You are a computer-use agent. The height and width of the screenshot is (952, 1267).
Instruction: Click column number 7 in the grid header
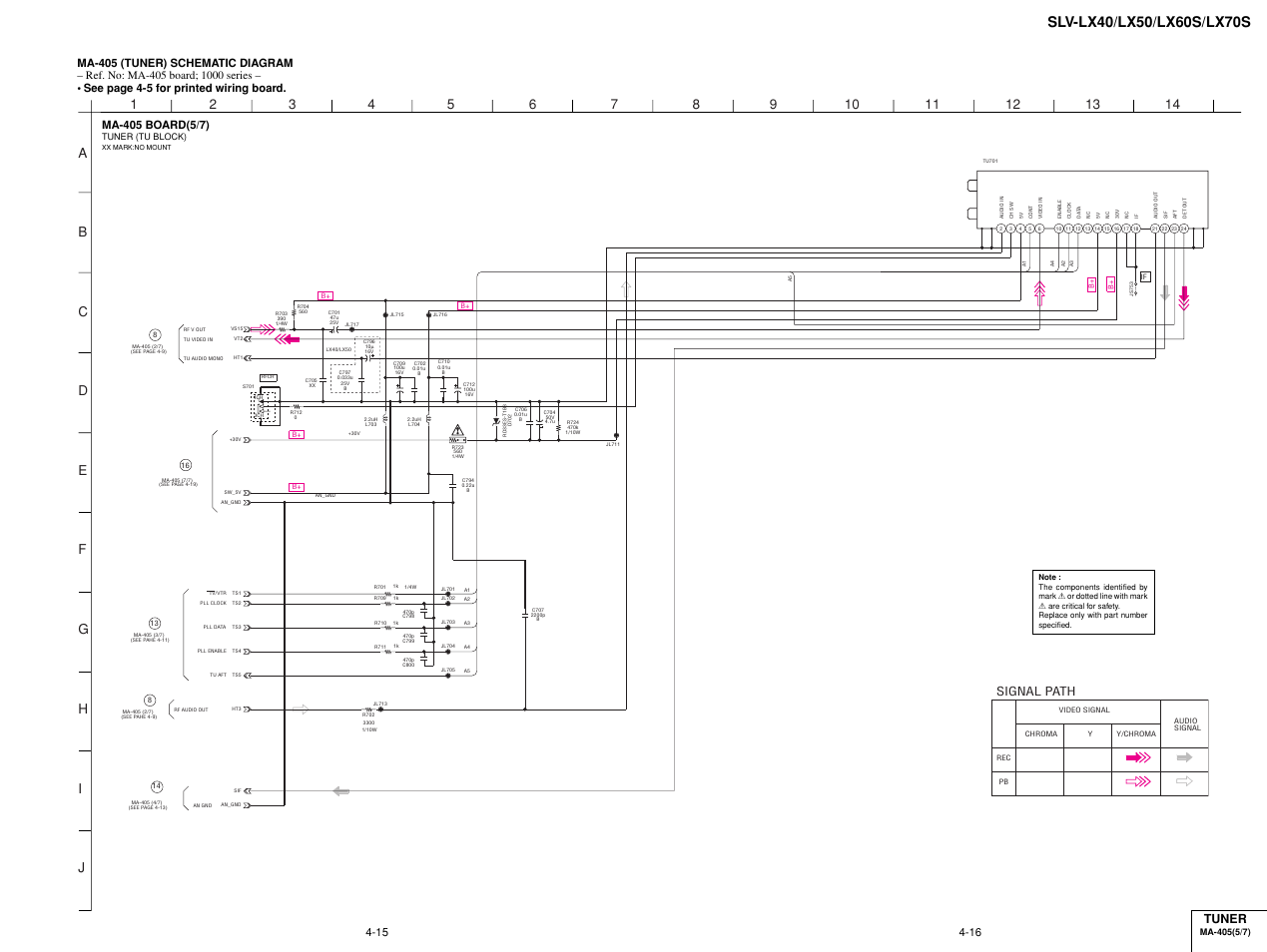point(614,104)
